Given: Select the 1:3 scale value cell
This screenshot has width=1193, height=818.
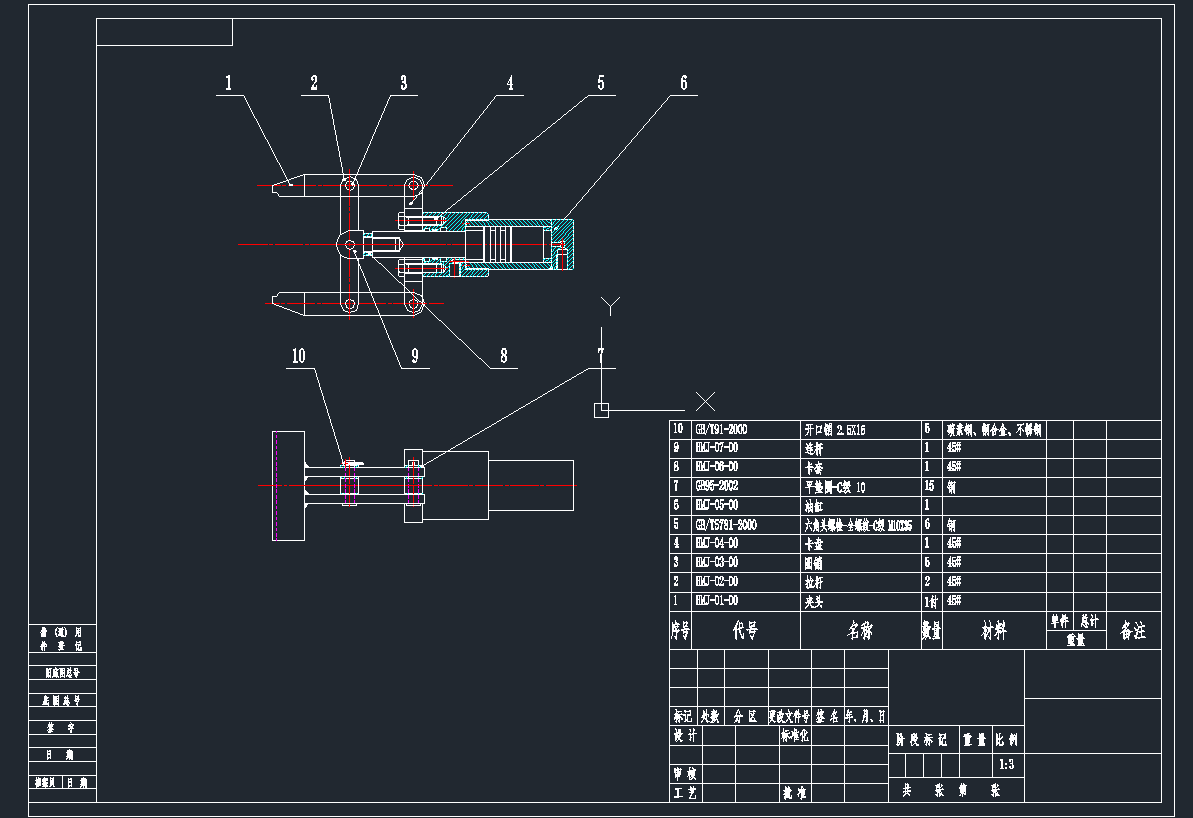Looking at the screenshot, I should 1007,765.
